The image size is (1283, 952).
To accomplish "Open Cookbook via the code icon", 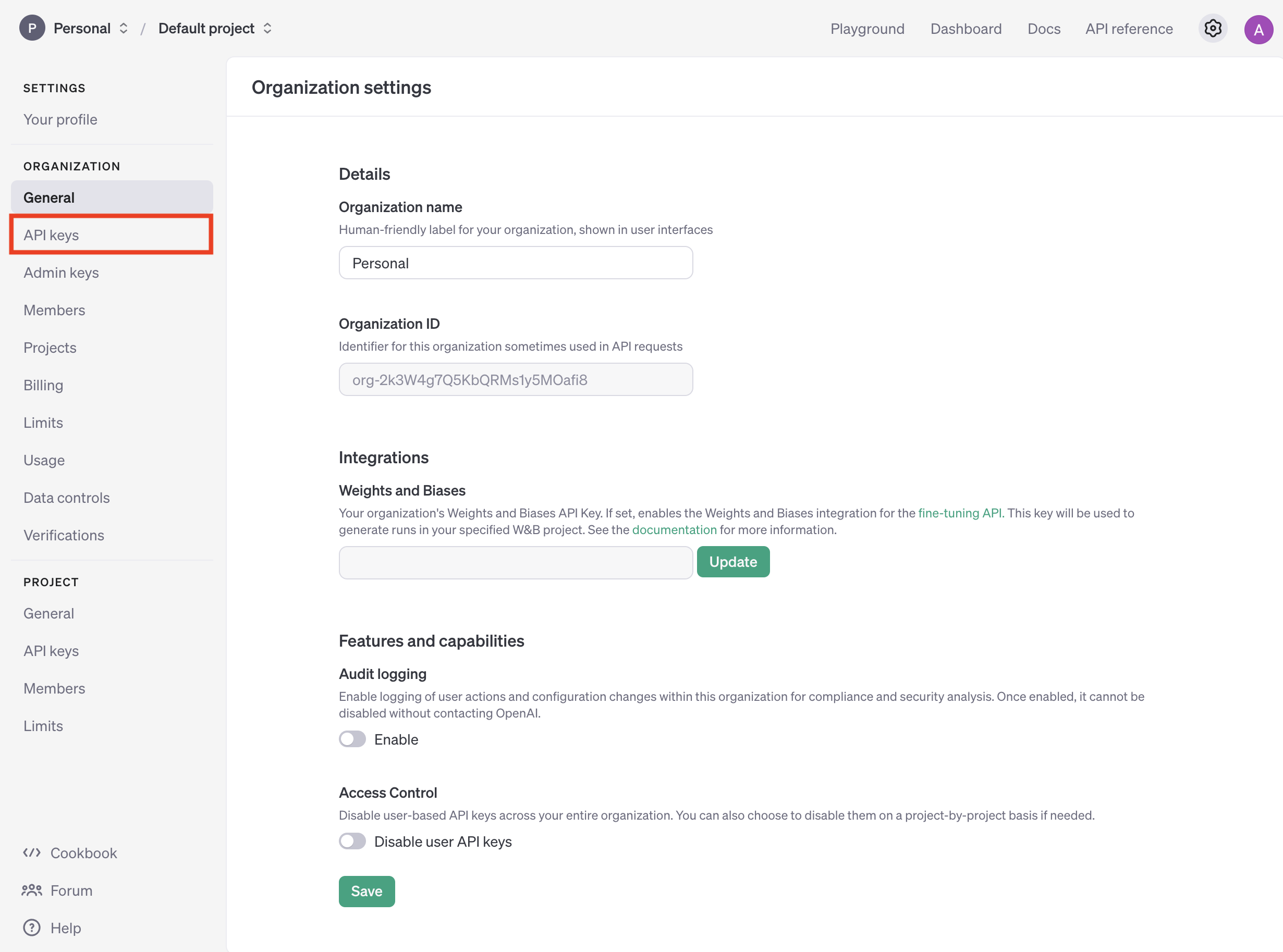I will click(x=32, y=852).
